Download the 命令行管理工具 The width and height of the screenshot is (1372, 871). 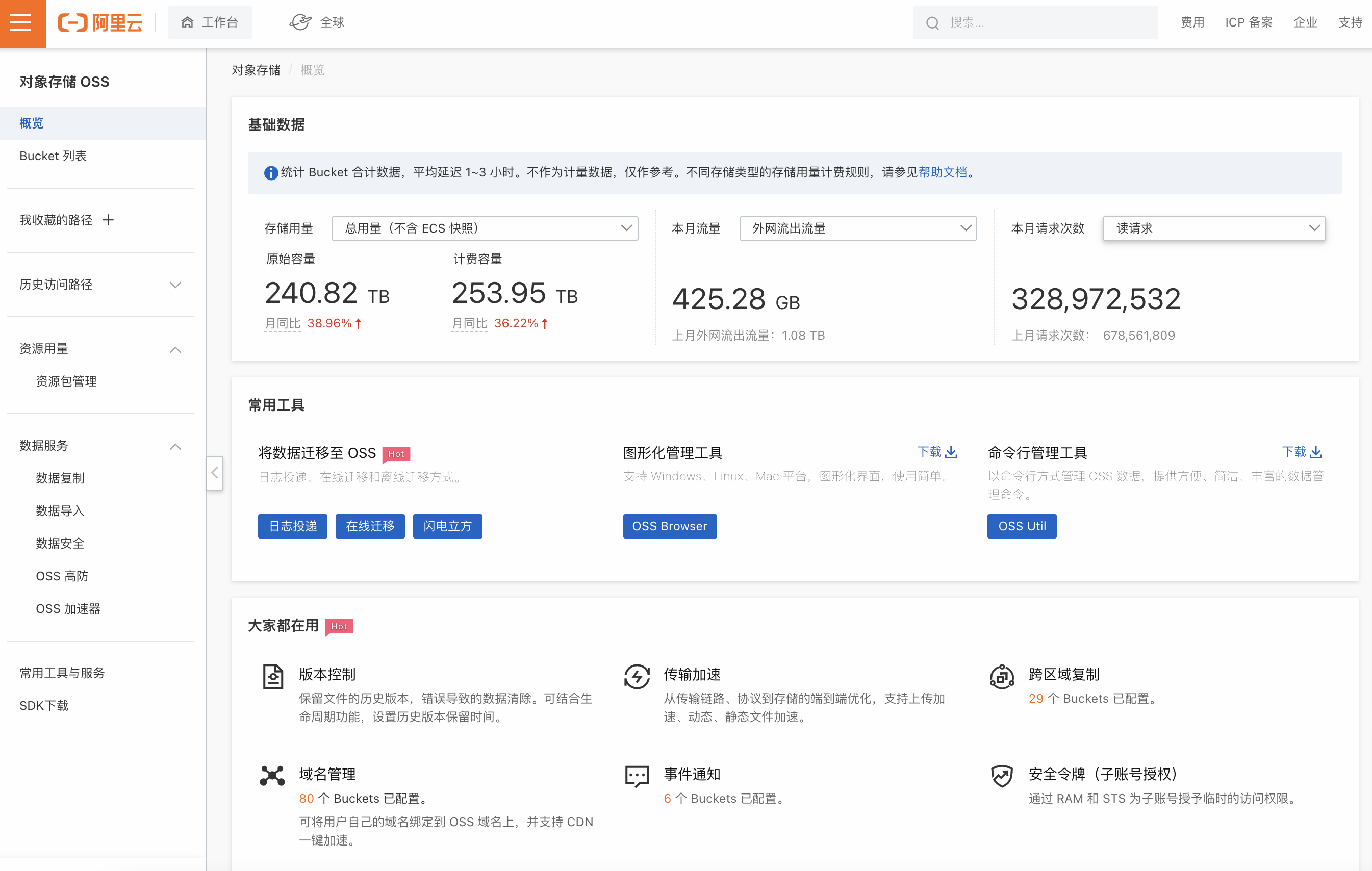point(1302,452)
